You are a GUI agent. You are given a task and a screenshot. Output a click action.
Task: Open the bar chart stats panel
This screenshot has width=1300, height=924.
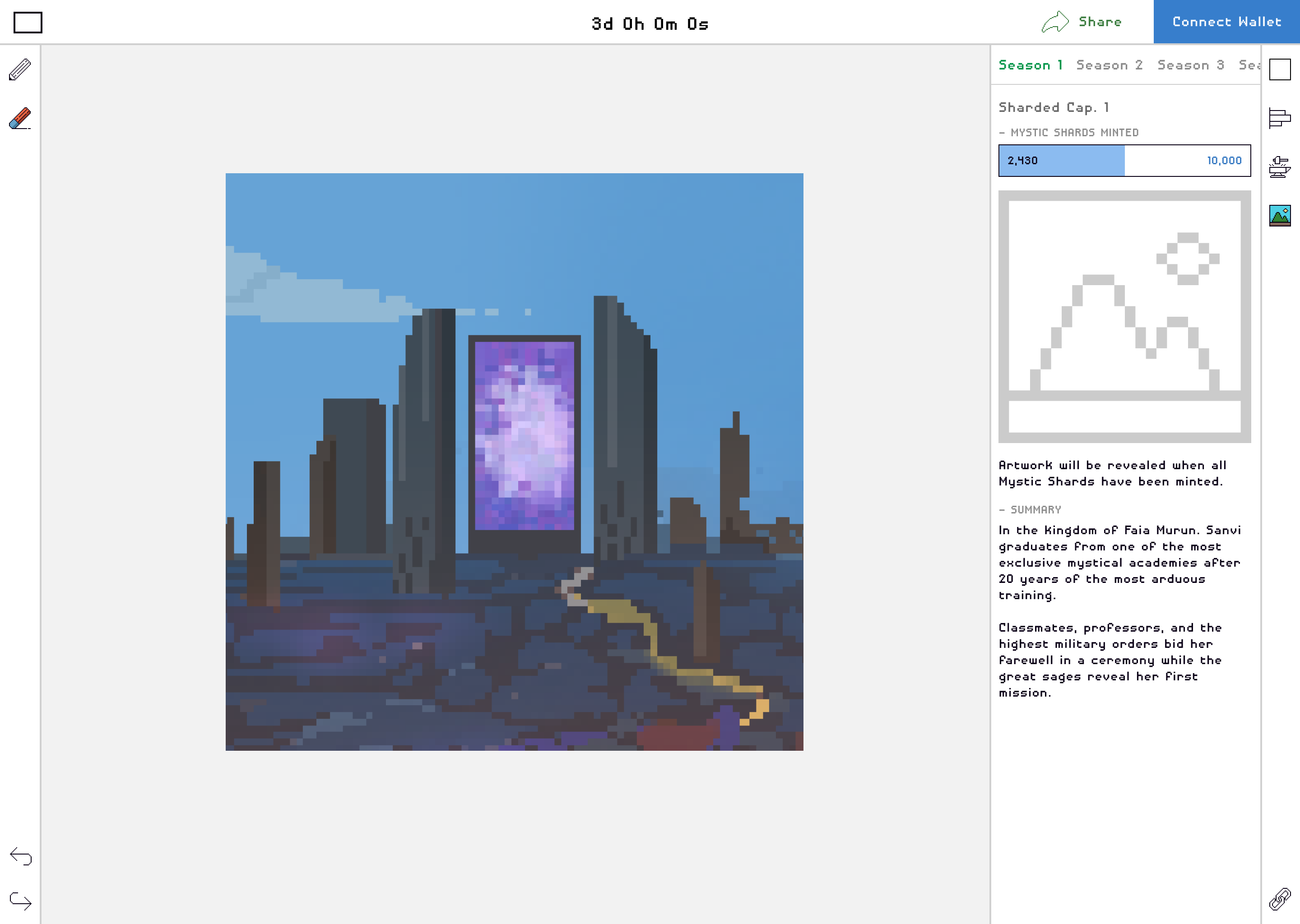click(x=1280, y=118)
